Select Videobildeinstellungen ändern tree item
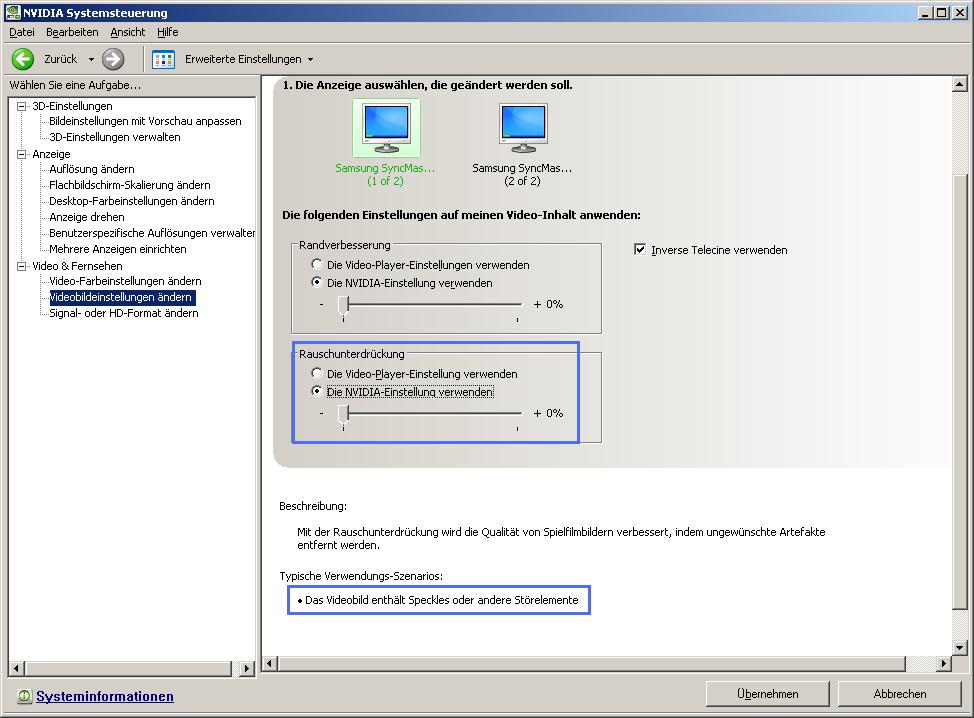Image resolution: width=974 pixels, height=718 pixels. coord(122,298)
